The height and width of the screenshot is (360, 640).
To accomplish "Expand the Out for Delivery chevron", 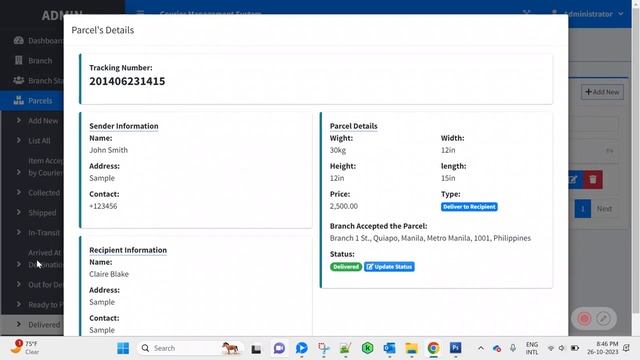I will 19,284.
